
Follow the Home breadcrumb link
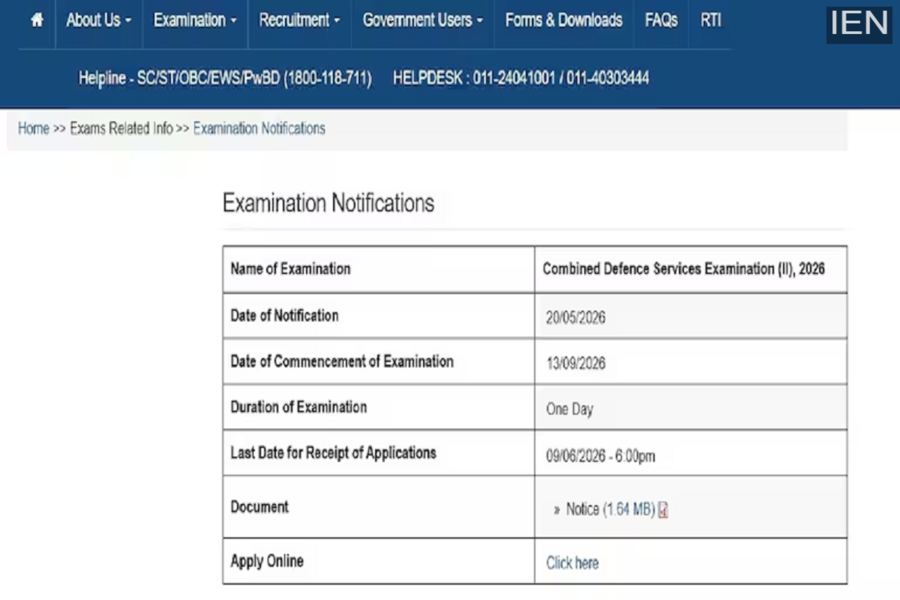click(33, 129)
